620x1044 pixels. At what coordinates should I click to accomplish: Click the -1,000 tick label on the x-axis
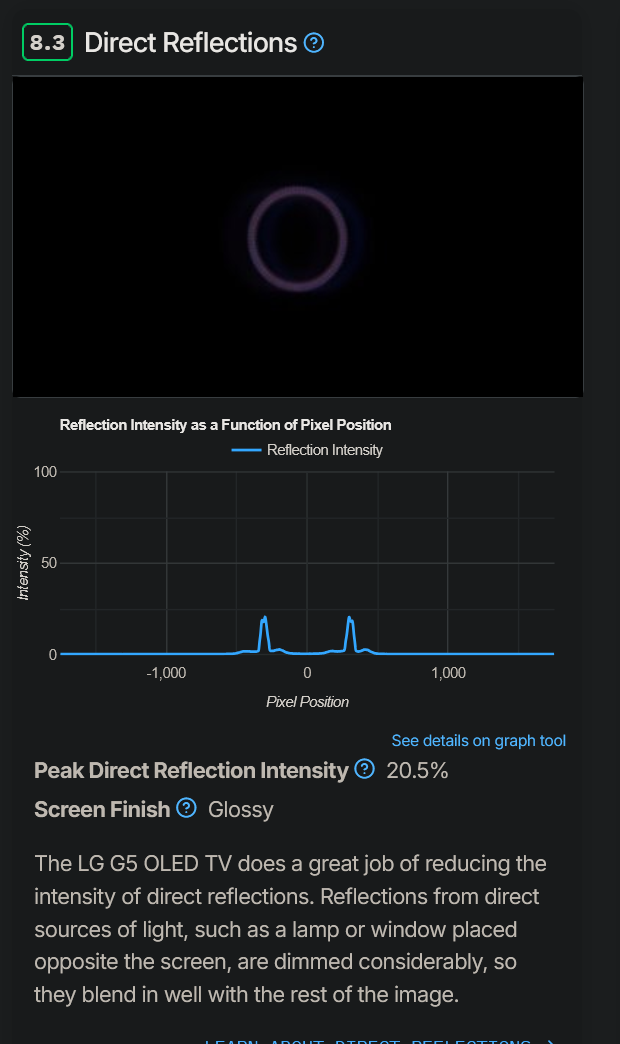[x=166, y=673]
